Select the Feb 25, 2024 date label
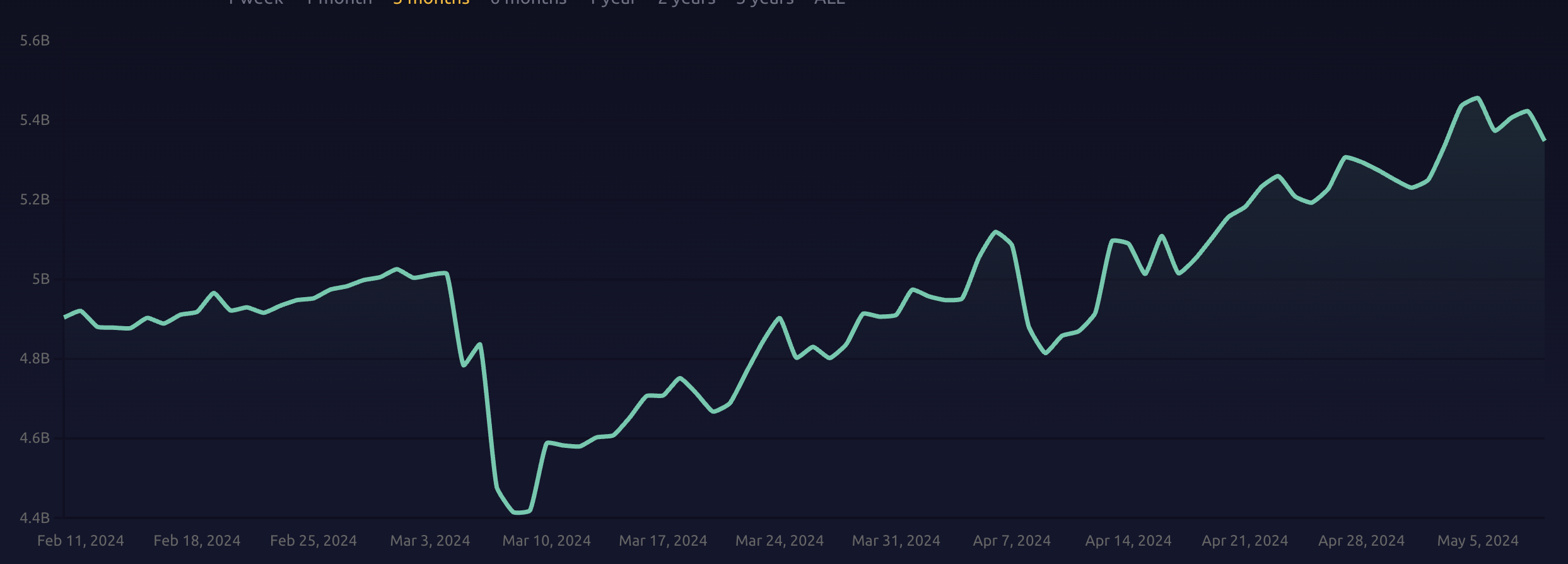The width and height of the screenshot is (1568, 564). pos(313,541)
